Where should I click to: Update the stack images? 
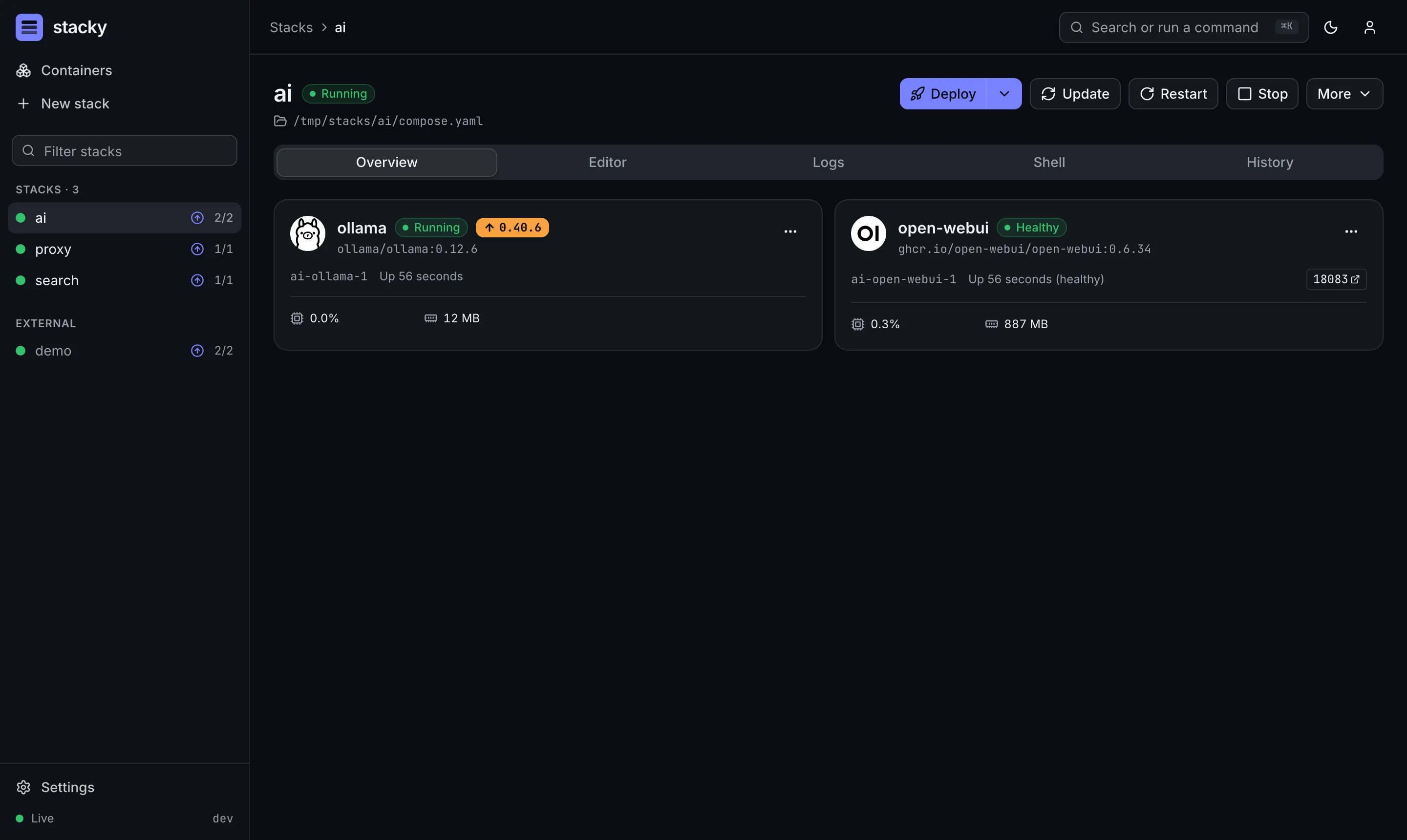coord(1075,94)
